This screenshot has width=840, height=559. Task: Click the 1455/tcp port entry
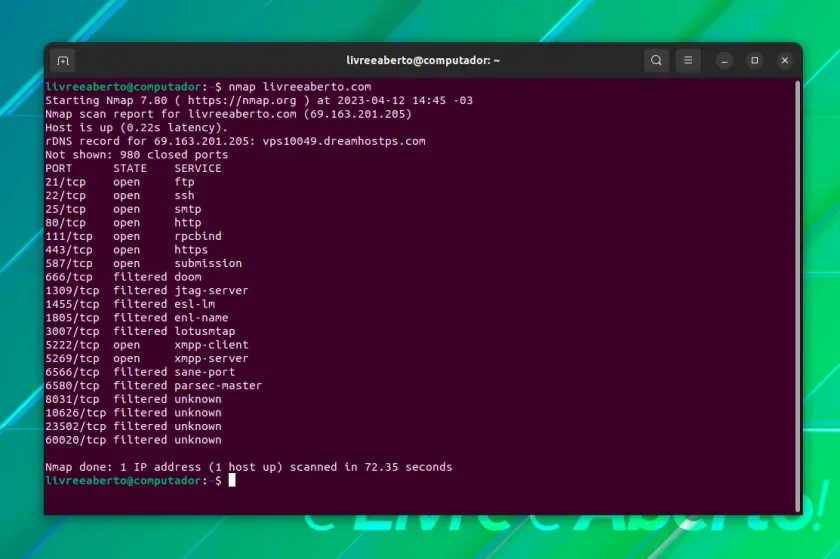click(x=72, y=304)
